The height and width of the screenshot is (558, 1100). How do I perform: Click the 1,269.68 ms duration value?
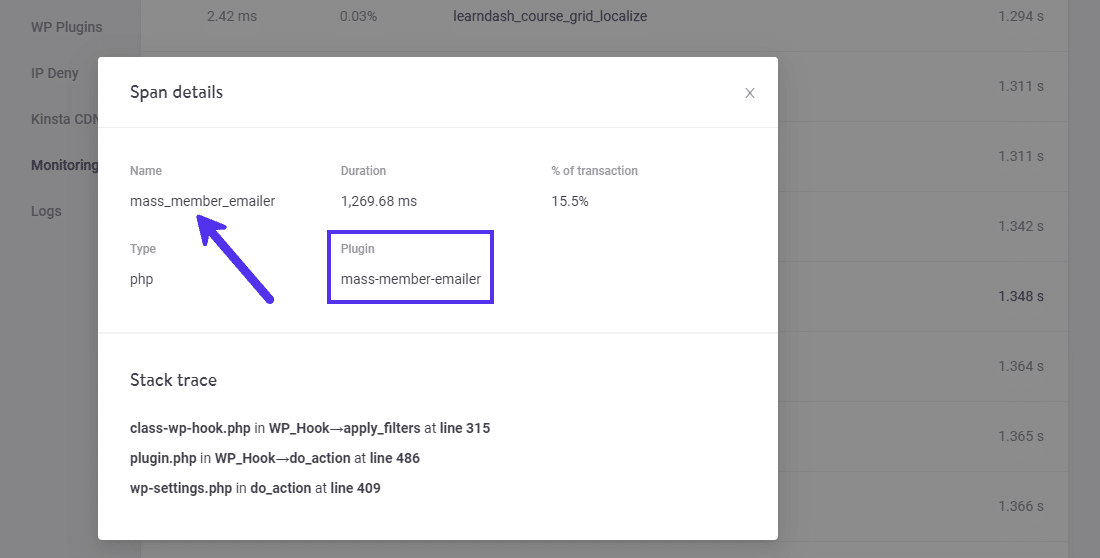[378, 201]
